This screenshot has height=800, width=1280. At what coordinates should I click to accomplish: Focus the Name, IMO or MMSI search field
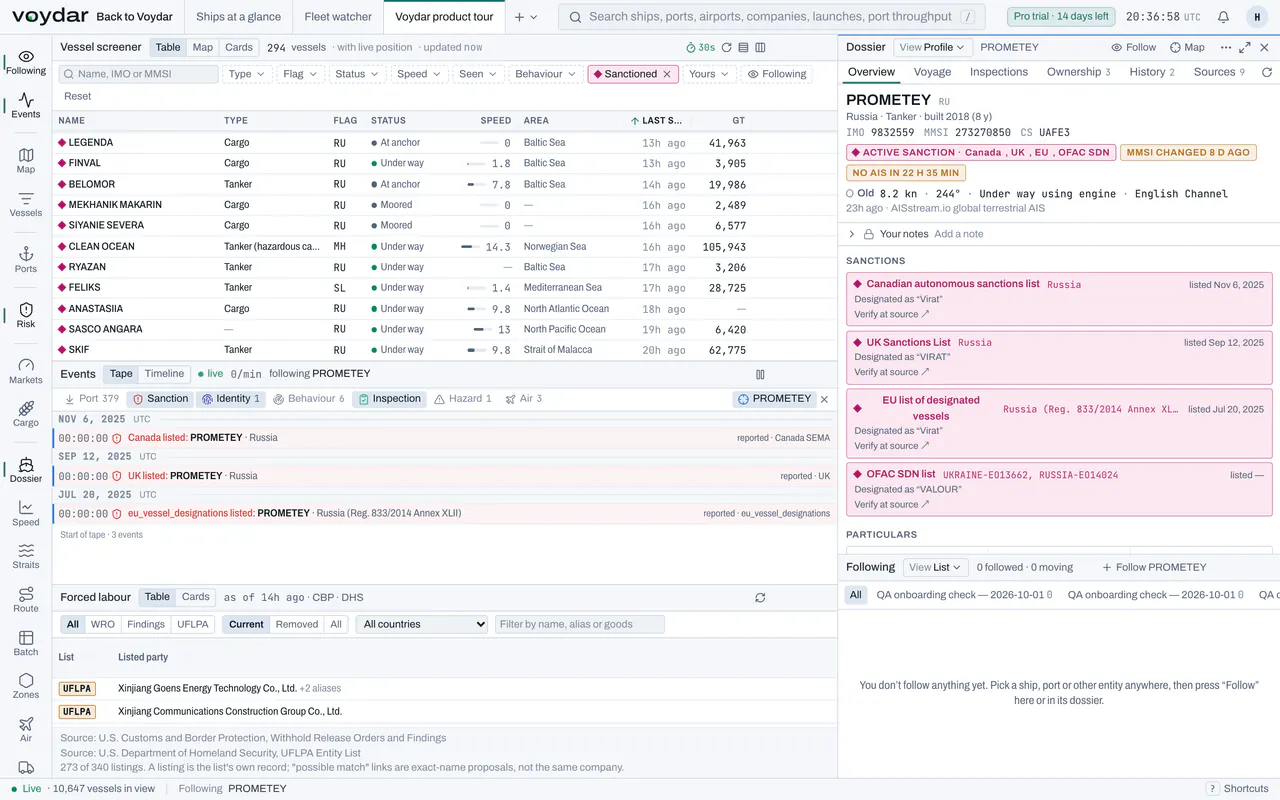click(x=138, y=74)
